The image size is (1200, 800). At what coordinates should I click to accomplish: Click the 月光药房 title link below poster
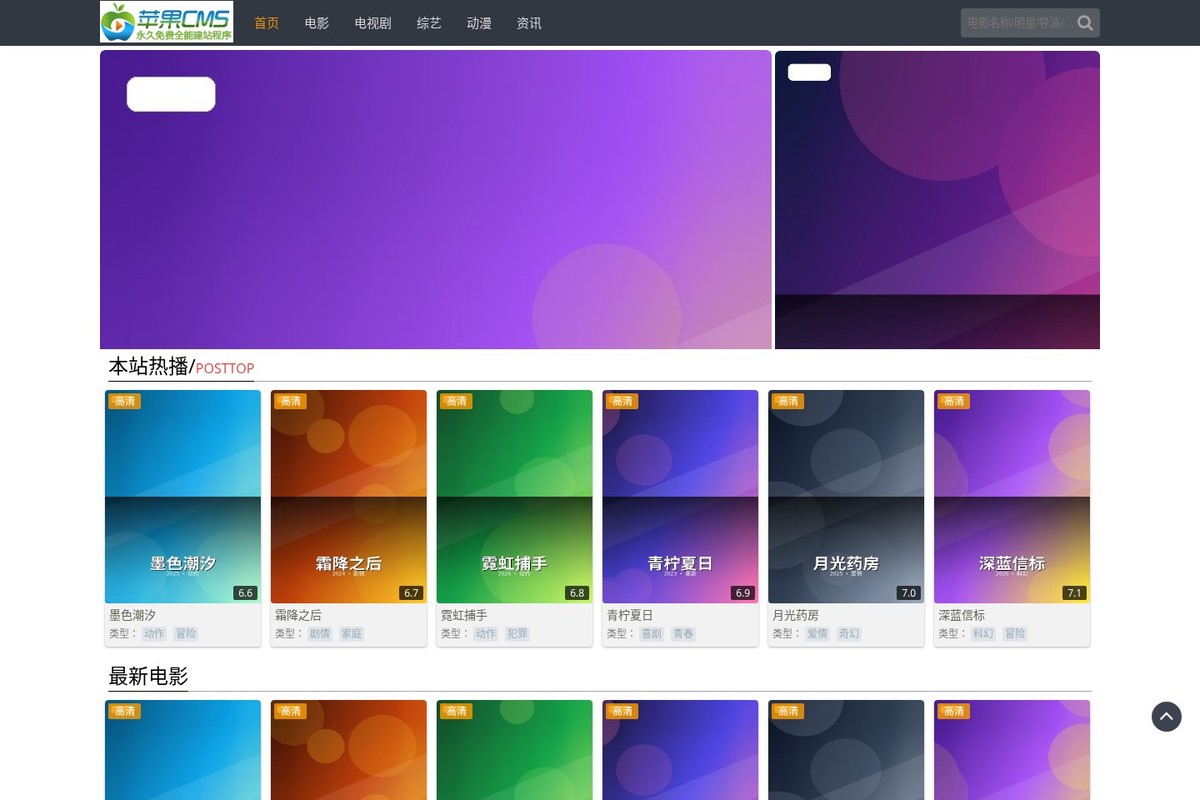[x=797, y=615]
